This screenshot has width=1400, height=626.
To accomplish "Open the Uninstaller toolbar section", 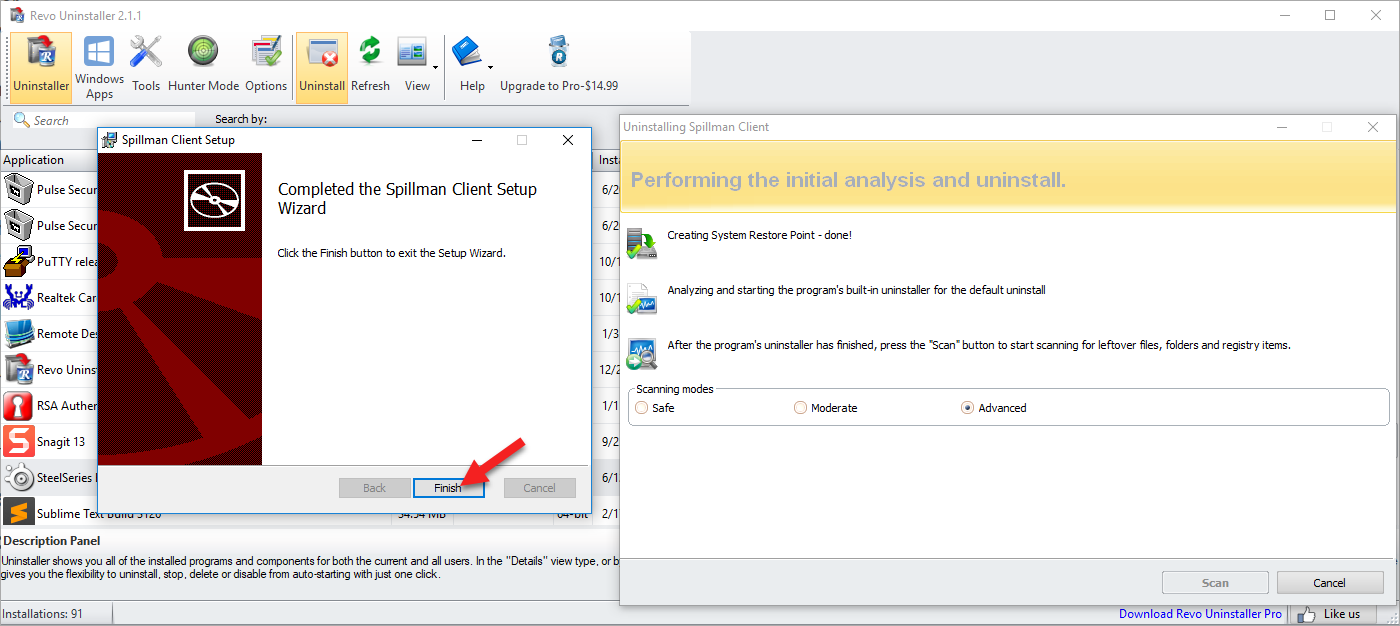I will 41,66.
